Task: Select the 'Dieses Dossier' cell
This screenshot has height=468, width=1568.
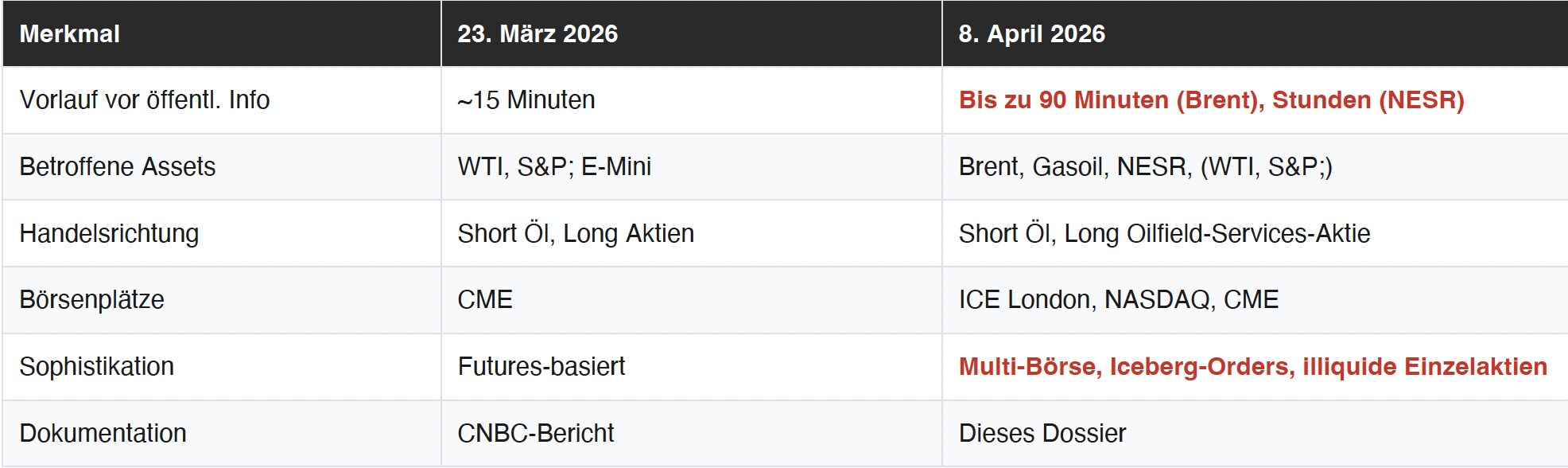Action: coord(1042,434)
